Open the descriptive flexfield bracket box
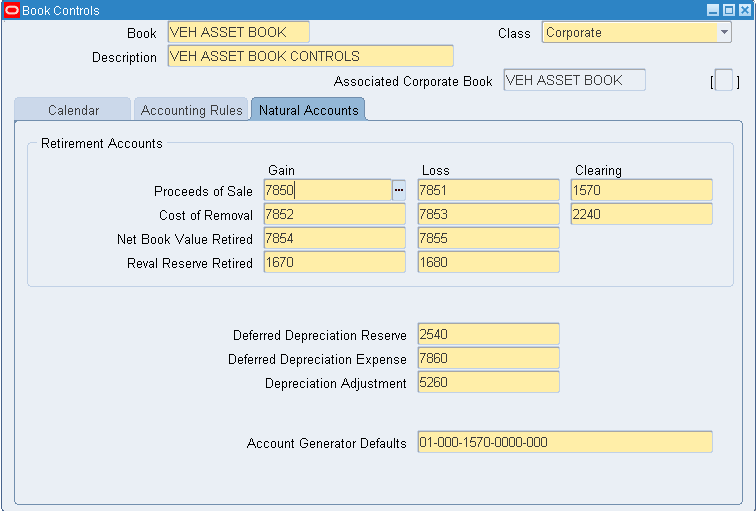756x511 pixels. point(724,81)
